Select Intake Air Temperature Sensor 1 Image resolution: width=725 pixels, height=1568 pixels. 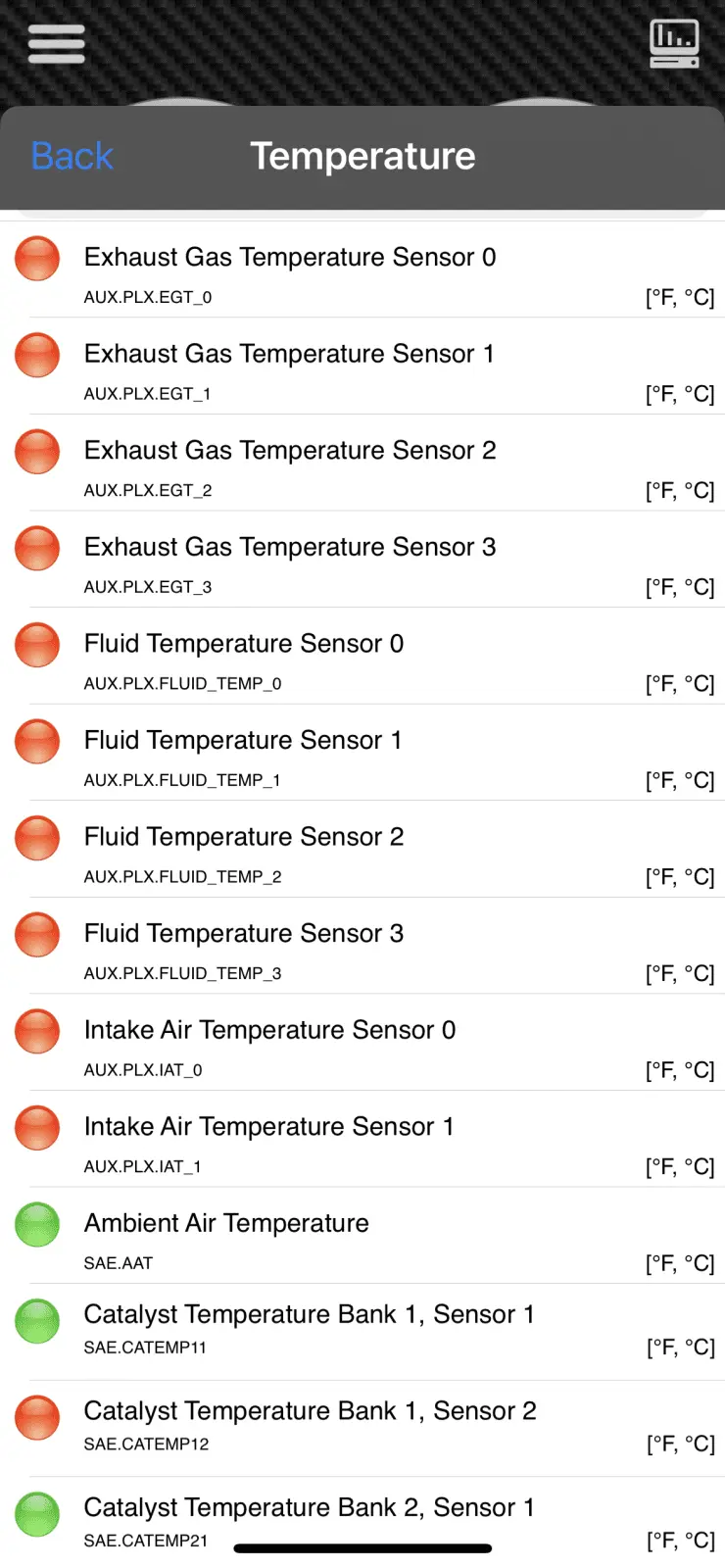click(x=268, y=1127)
